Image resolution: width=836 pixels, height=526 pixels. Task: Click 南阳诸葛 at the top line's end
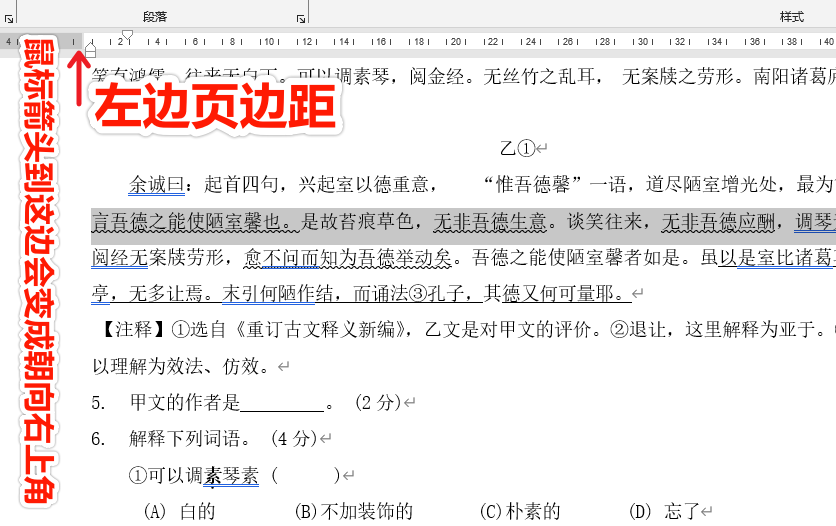pos(791,77)
